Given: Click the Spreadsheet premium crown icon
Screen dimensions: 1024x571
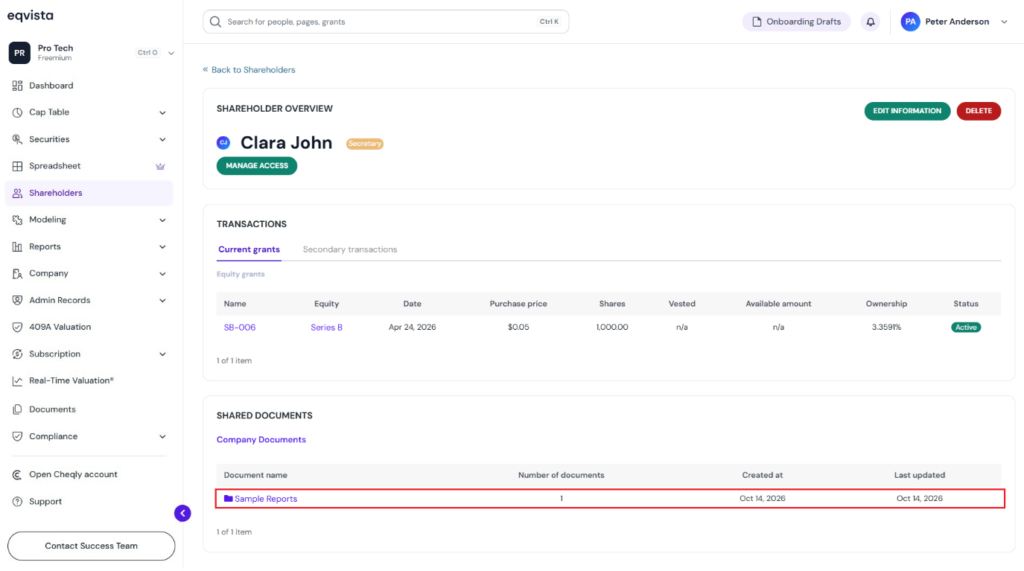Looking at the screenshot, I should pos(160,167).
